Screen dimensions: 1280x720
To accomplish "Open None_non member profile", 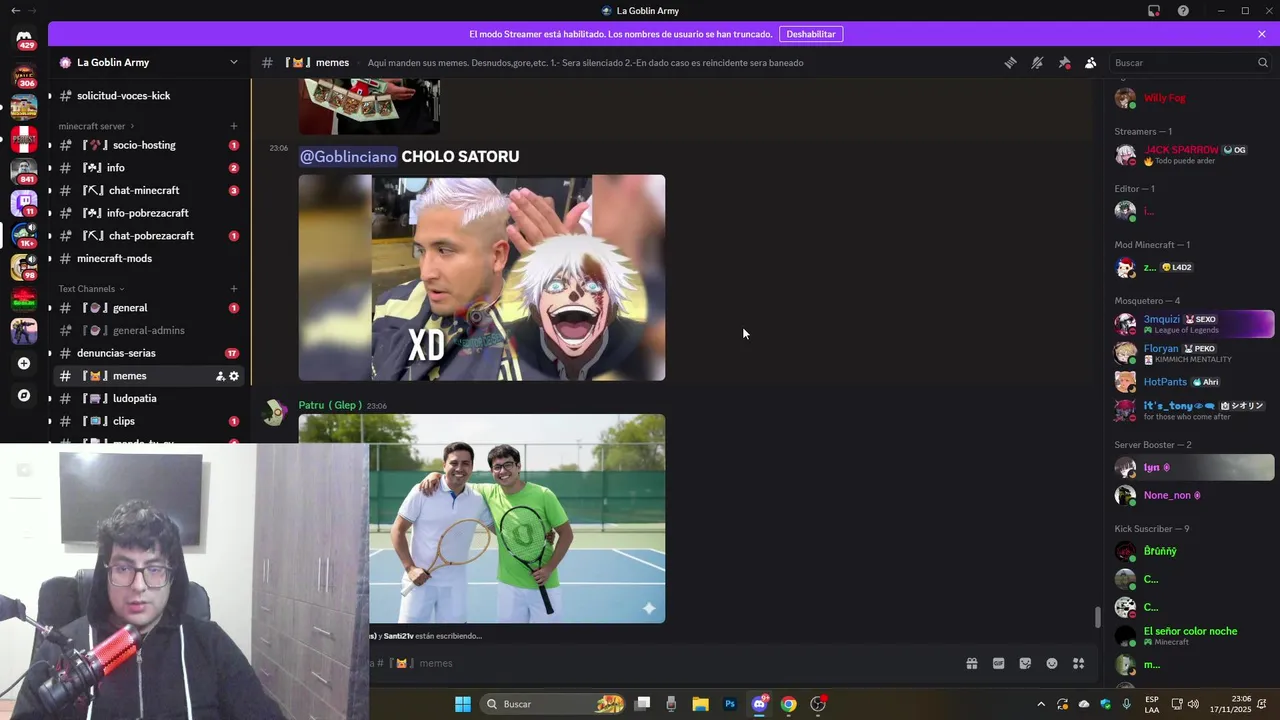I will tap(1193, 495).
